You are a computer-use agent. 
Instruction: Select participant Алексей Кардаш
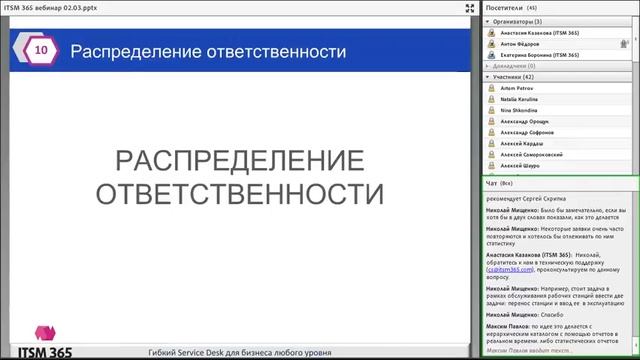pos(522,143)
